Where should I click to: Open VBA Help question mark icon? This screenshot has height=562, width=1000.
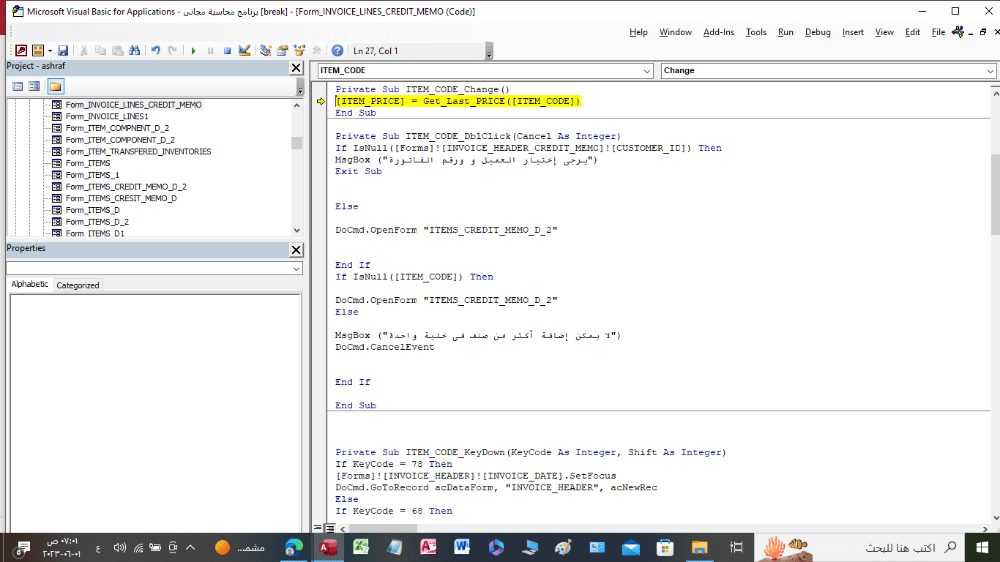pos(337,50)
